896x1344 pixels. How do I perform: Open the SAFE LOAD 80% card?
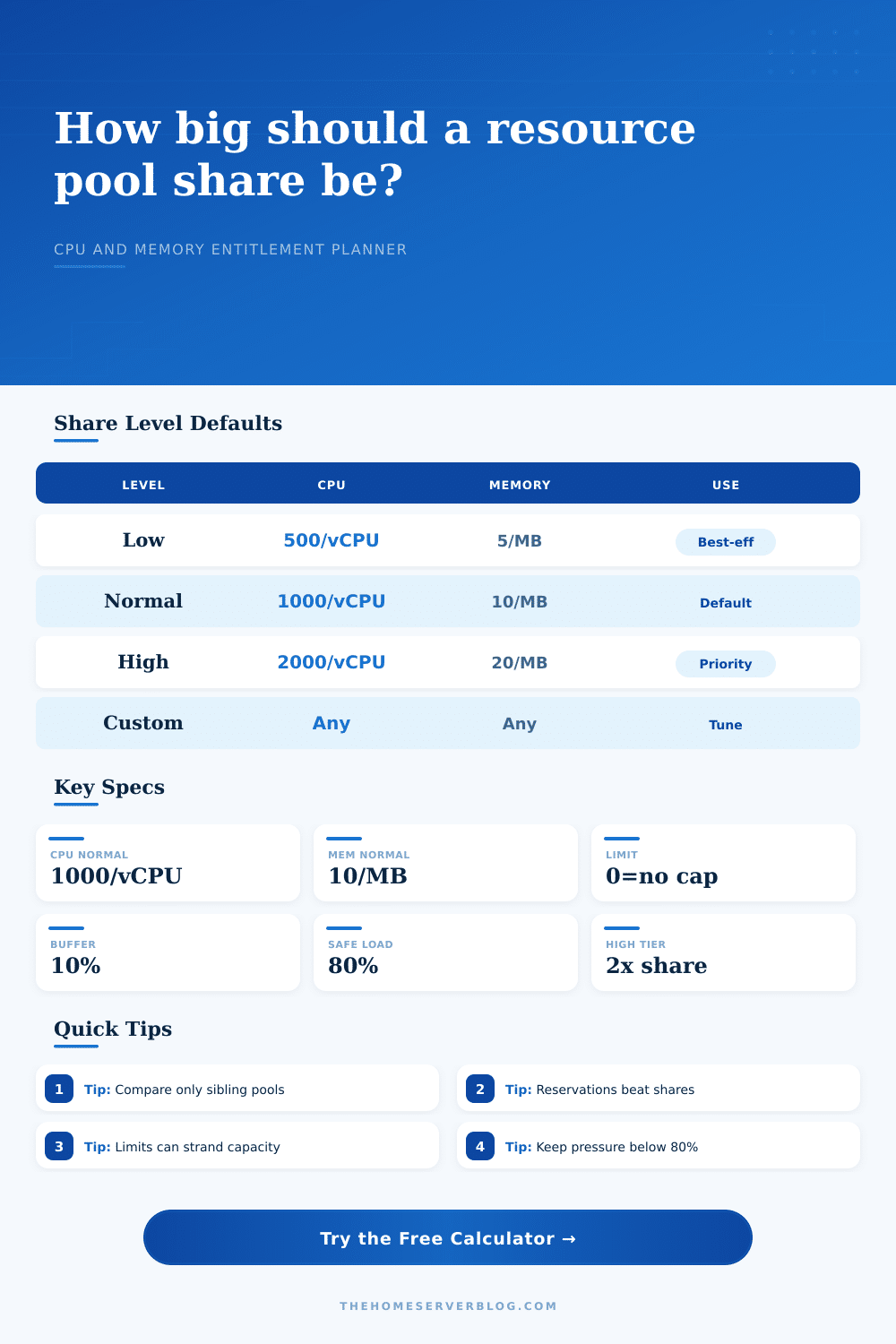445,952
